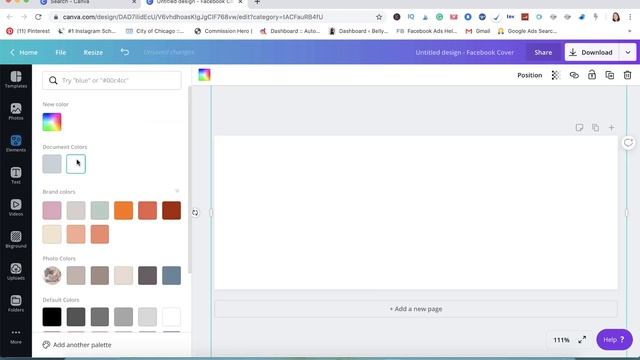Open the Pinterest bookmark

pos(28,31)
